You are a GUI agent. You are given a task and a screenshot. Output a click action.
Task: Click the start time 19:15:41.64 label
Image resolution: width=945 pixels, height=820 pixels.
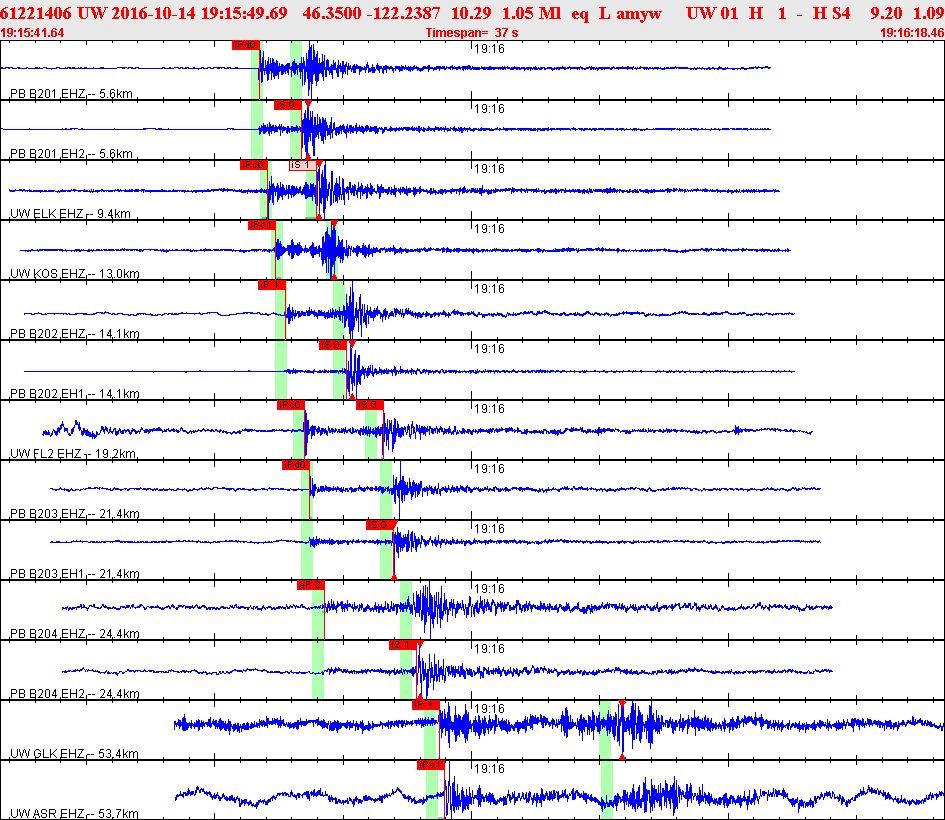pyautogui.click(x=33, y=33)
